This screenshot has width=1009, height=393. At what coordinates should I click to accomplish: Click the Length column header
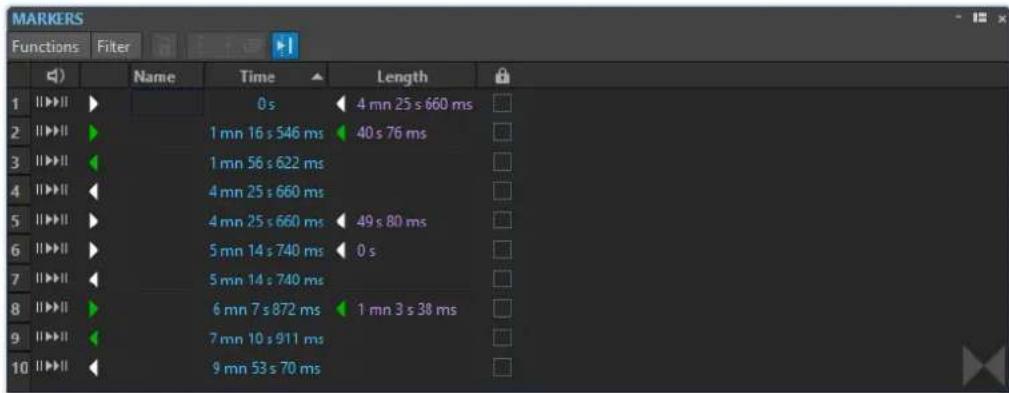pyautogui.click(x=402, y=77)
